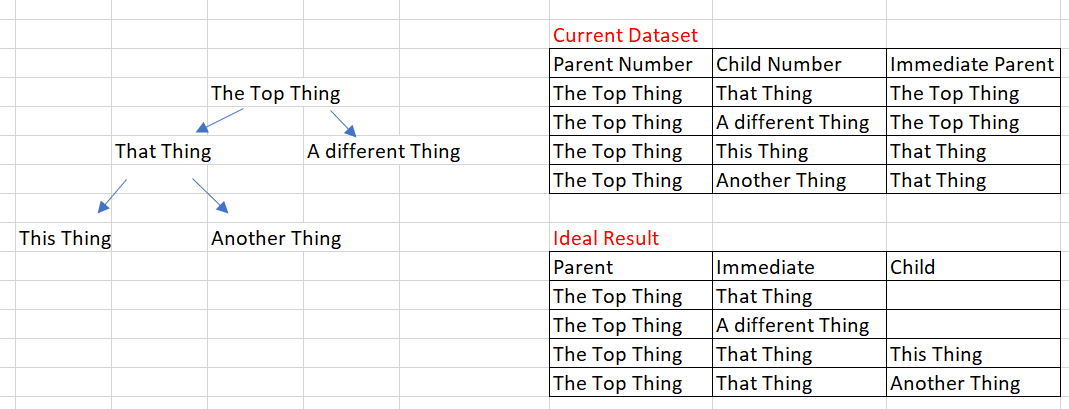Click The Top Thing diagram node

pyautogui.click(x=275, y=94)
